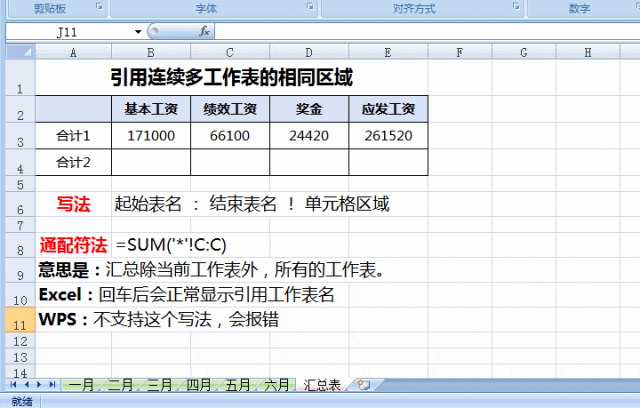Click empty cell B4 beside 合计2
This screenshot has width=640, height=408.
pos(151,162)
